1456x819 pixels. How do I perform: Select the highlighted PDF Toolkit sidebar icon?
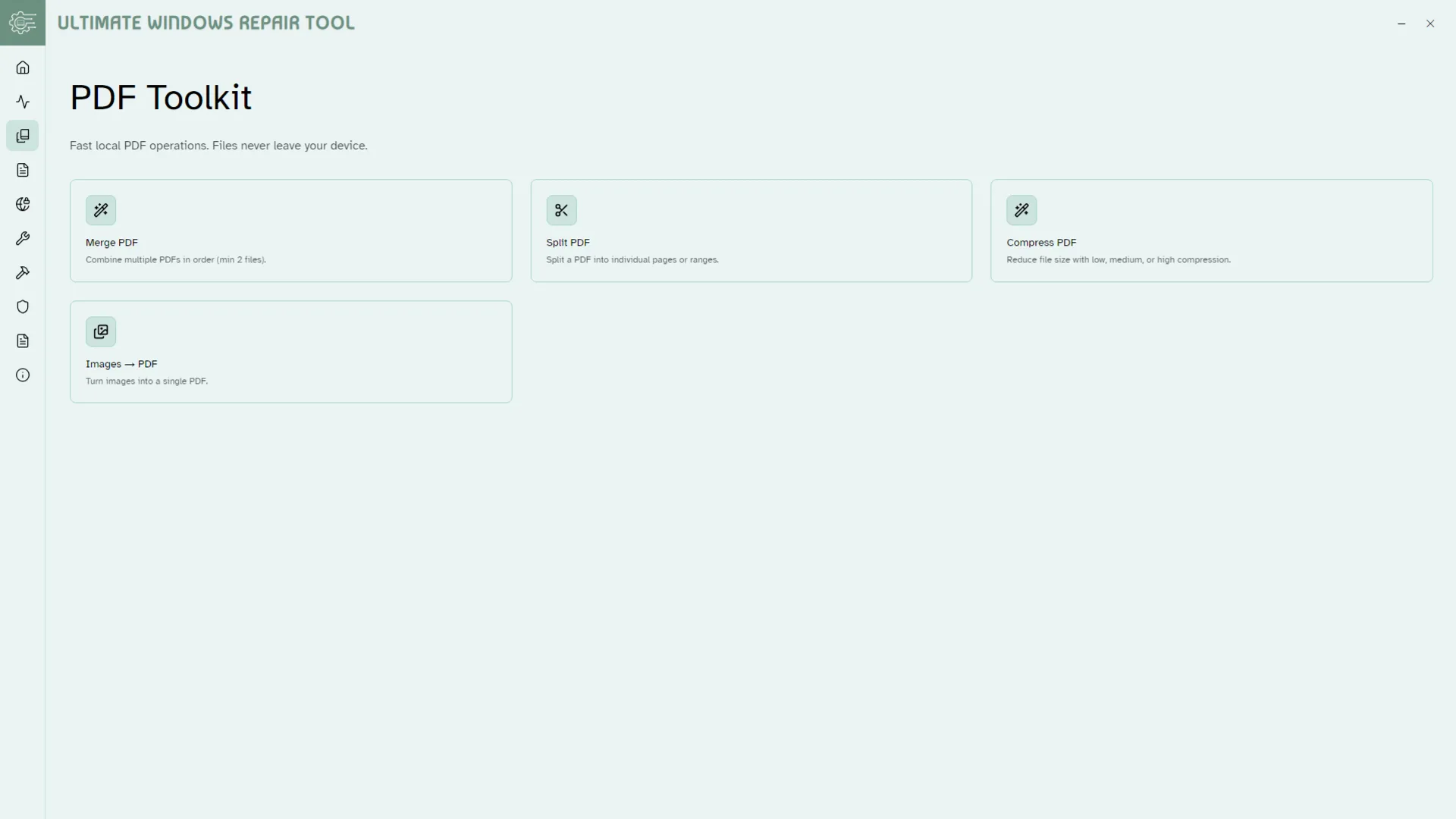(23, 136)
